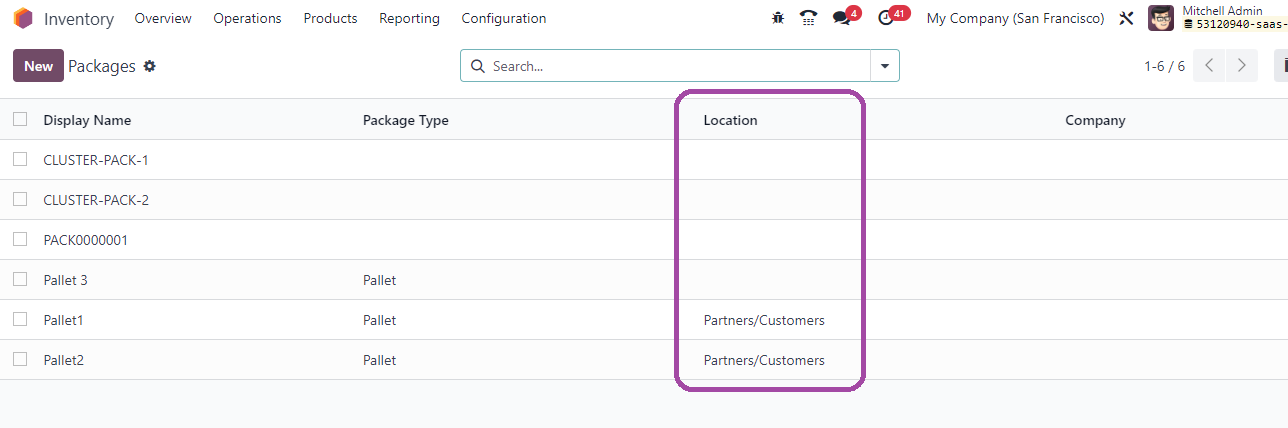Image resolution: width=1288 pixels, height=428 pixels.
Task: Open the Packages gear actions menu
Action: (x=150, y=66)
